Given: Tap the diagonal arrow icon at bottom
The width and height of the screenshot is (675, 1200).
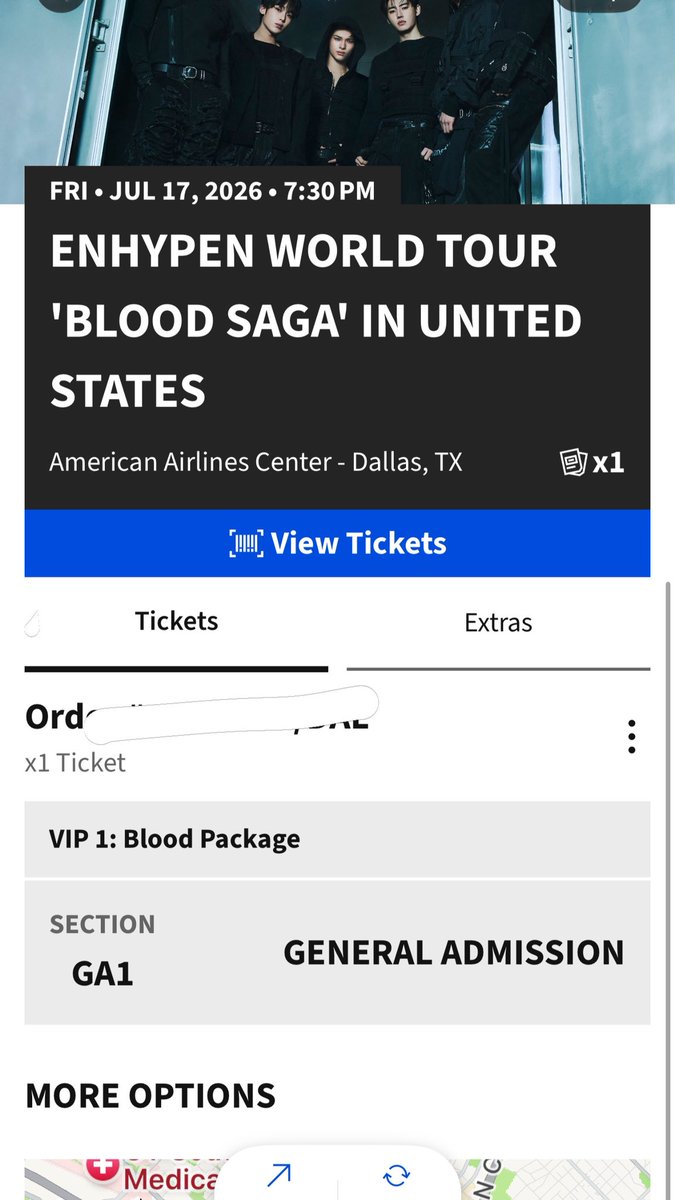Looking at the screenshot, I should click(279, 1176).
